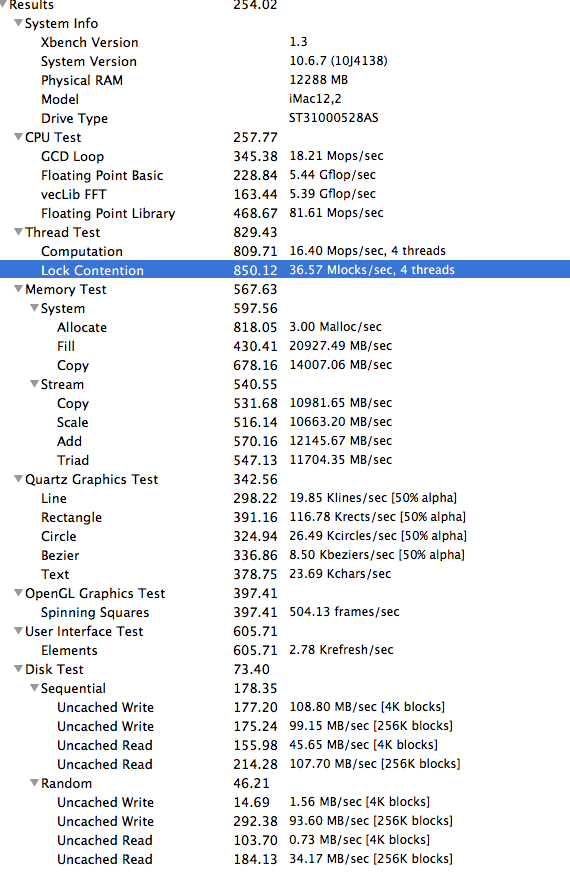This screenshot has width=570, height=878.
Task: Collapse the Memory Test disclosure triangle
Action: pyautogui.click(x=18, y=289)
